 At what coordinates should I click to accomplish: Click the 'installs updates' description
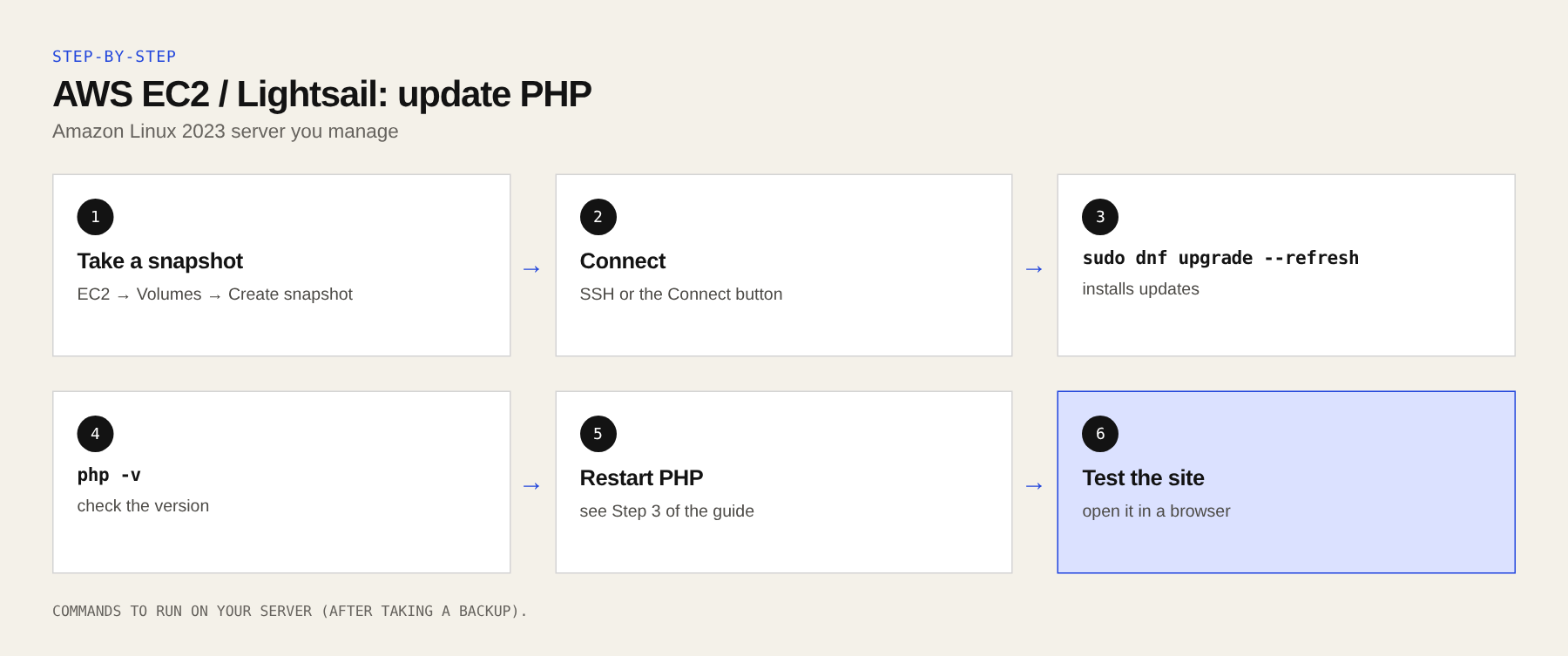[x=1140, y=289]
